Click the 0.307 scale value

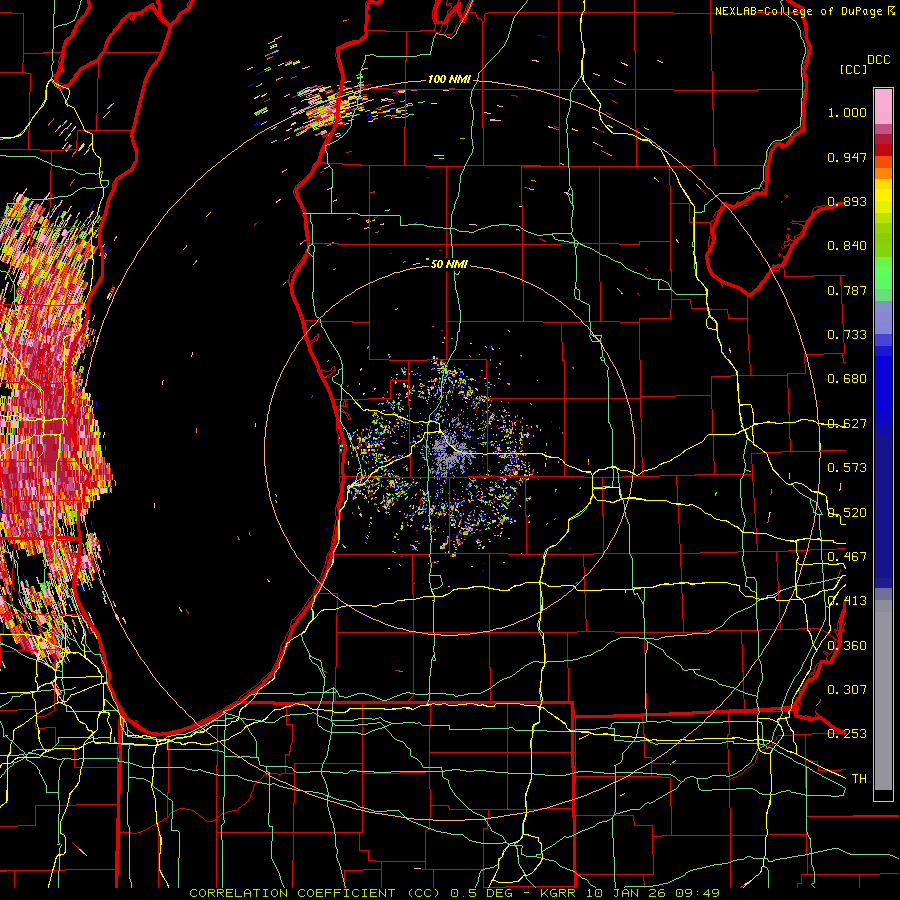(847, 690)
